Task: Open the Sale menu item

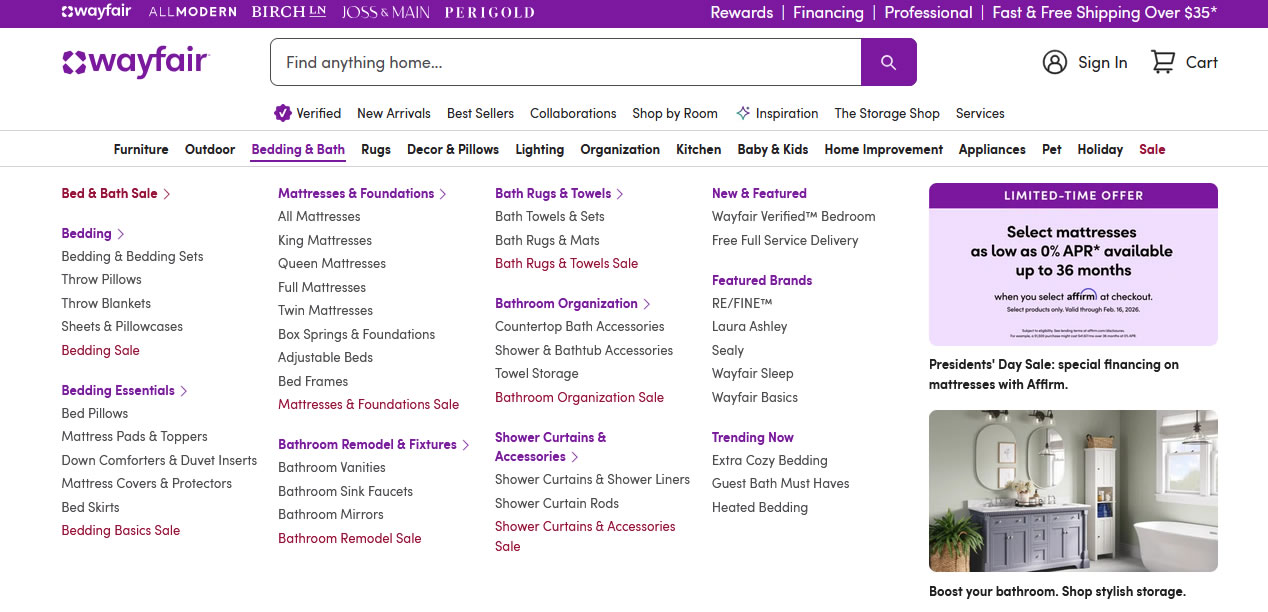Action: click(x=1152, y=149)
